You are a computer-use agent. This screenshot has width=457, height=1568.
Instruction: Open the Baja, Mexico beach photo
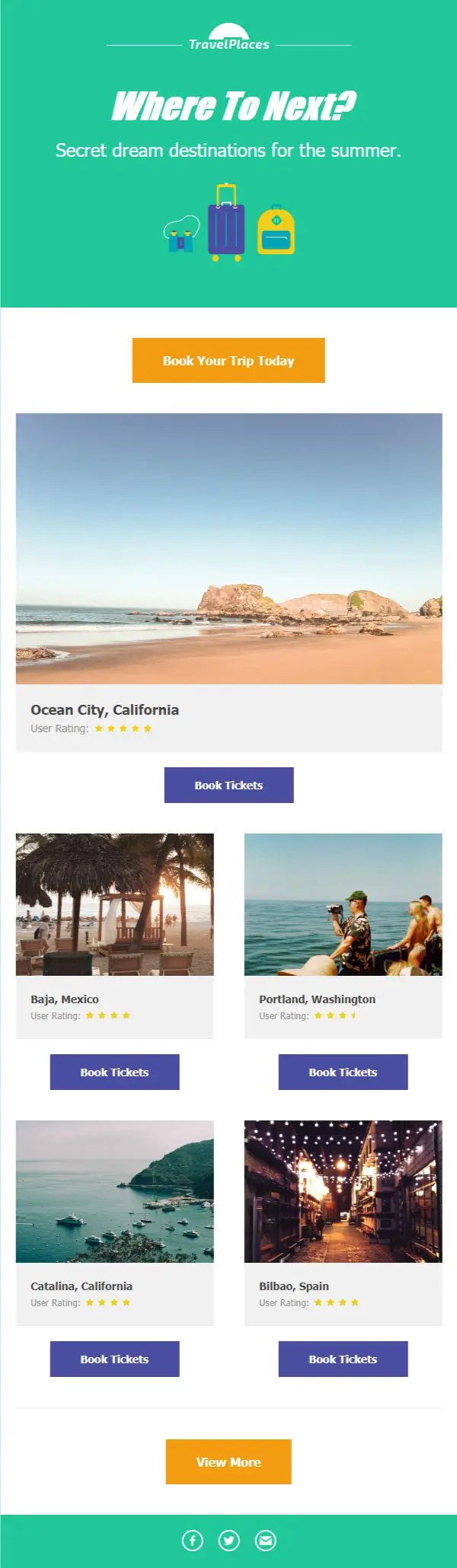point(114,904)
